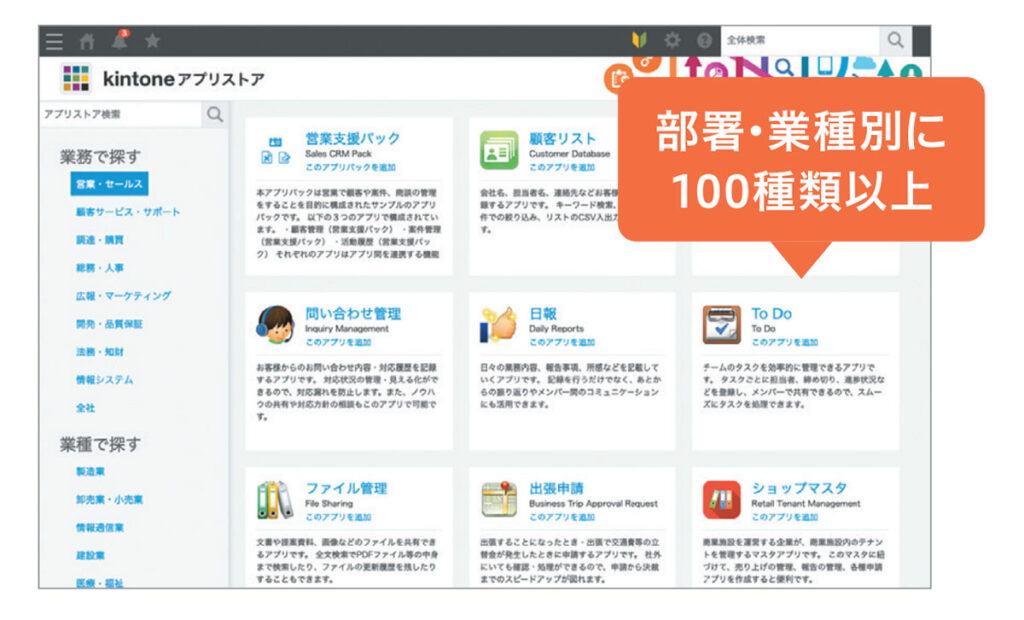Screen dimensions: 1024x620
Task: Open the gear settings menu
Action: point(673,41)
